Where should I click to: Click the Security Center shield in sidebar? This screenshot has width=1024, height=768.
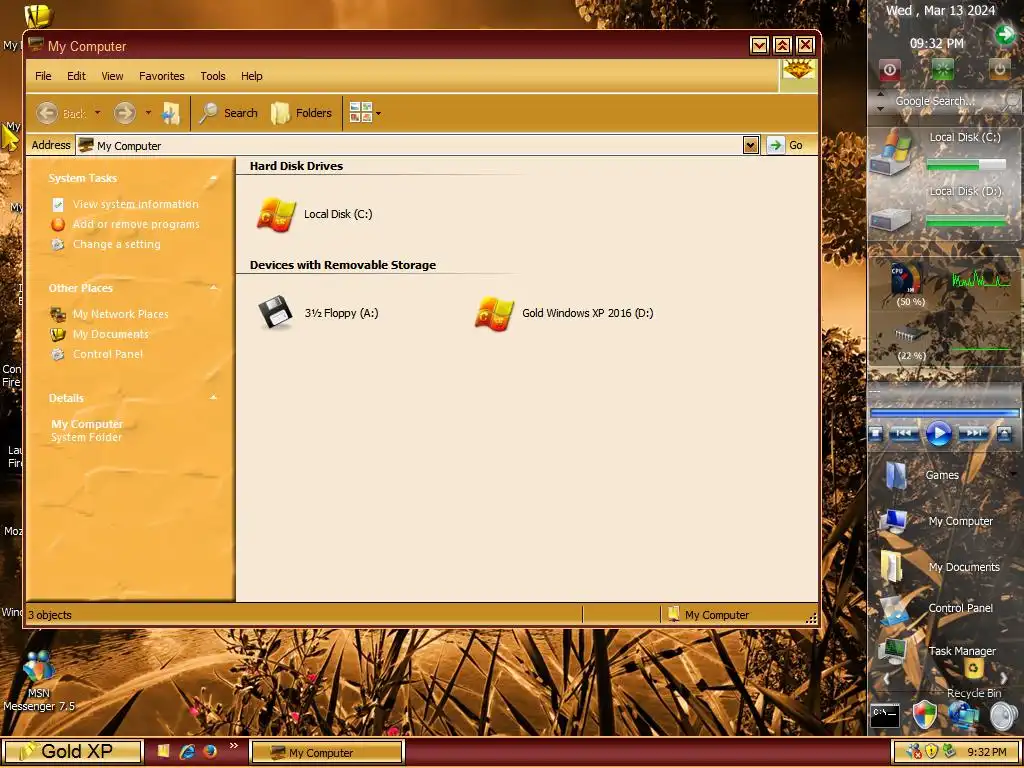point(924,715)
